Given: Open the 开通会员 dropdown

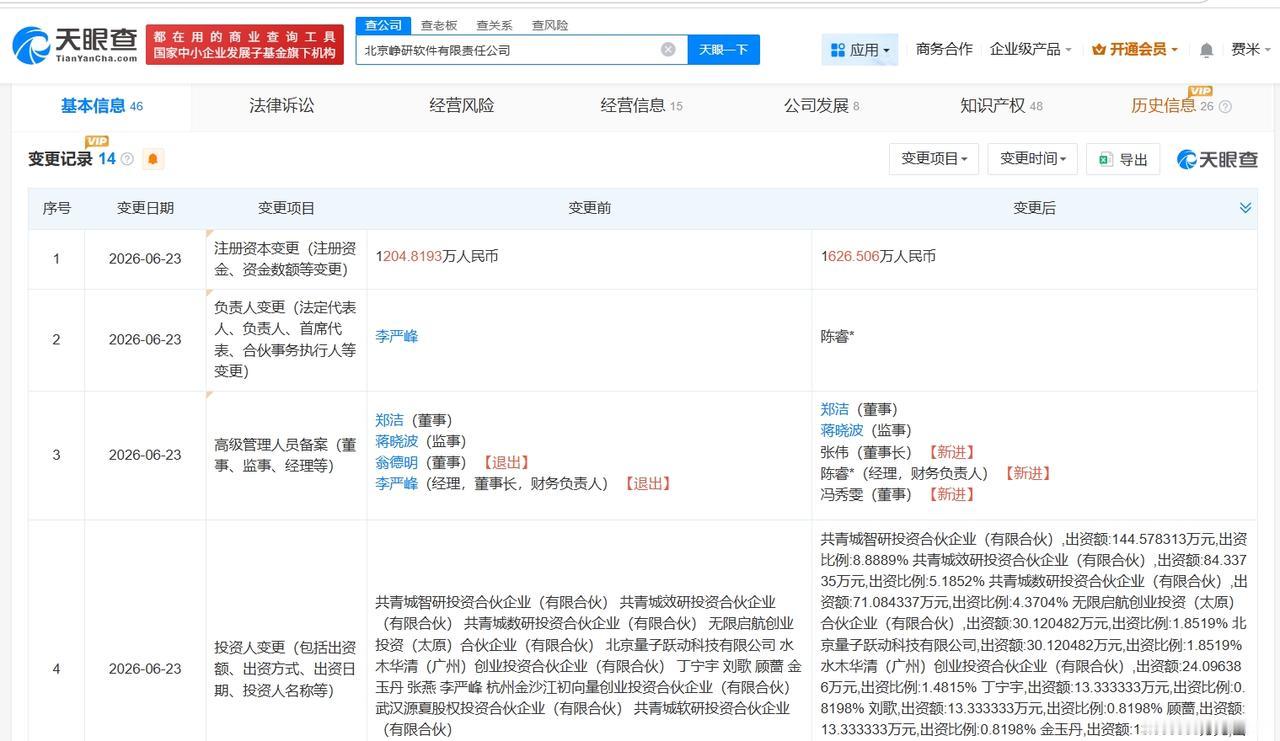Looking at the screenshot, I should click(1135, 49).
